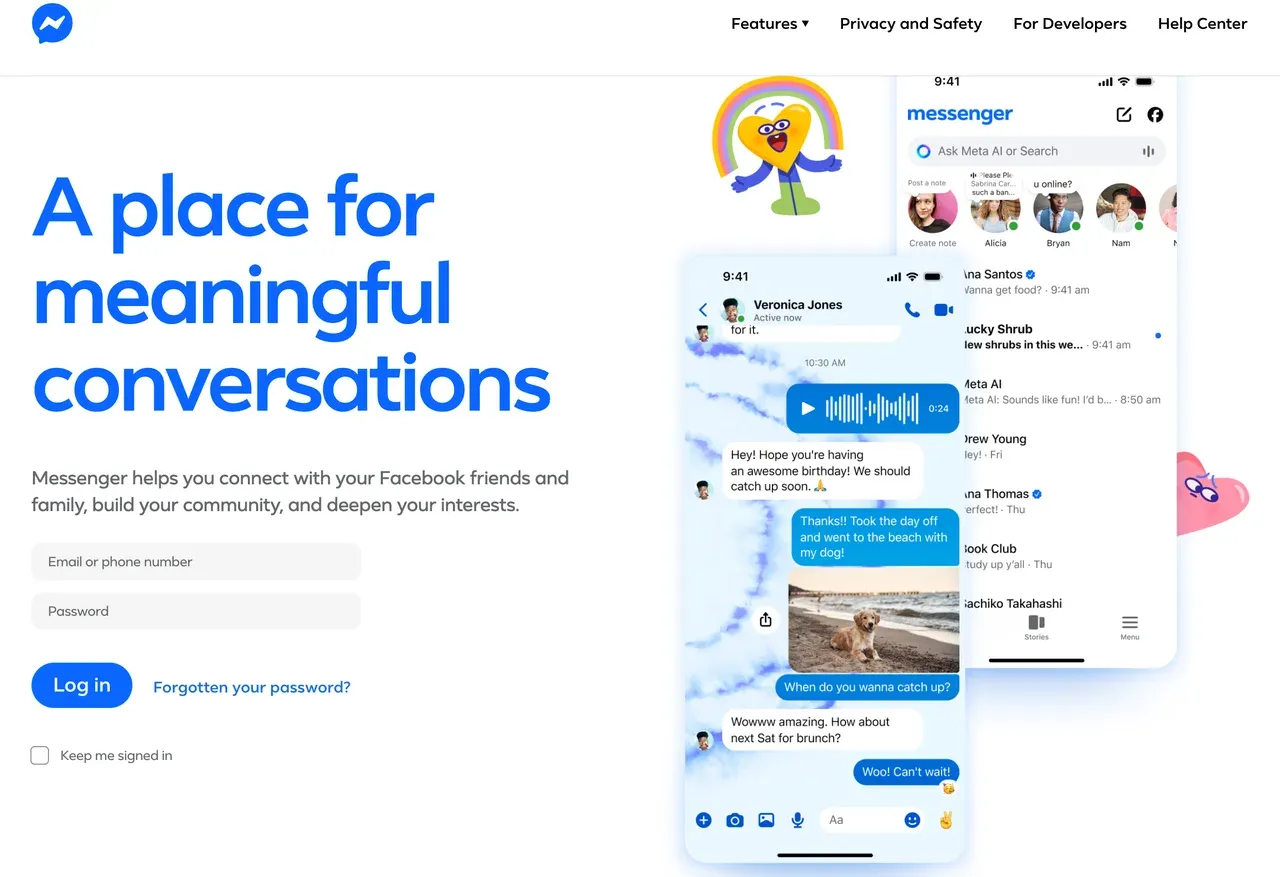Click the gallery image icon in chat toolbar
1280x877 pixels.
(x=766, y=820)
